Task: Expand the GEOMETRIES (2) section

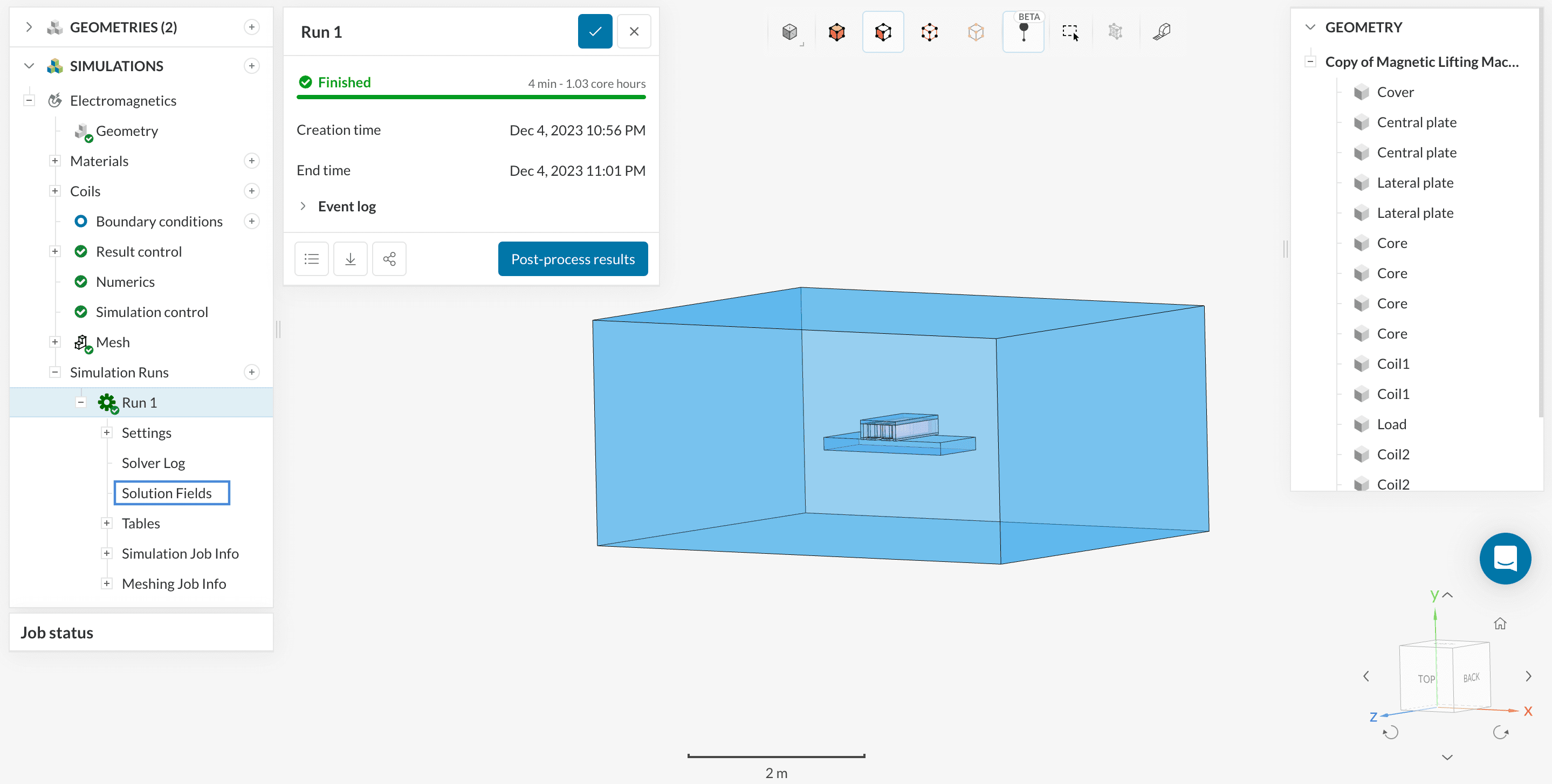Action: (x=29, y=27)
